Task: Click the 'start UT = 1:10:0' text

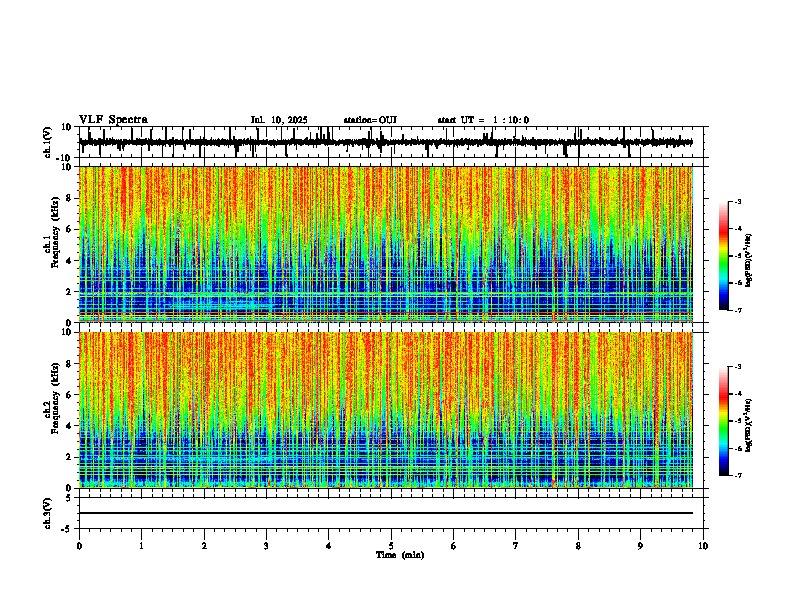Action: [483, 120]
